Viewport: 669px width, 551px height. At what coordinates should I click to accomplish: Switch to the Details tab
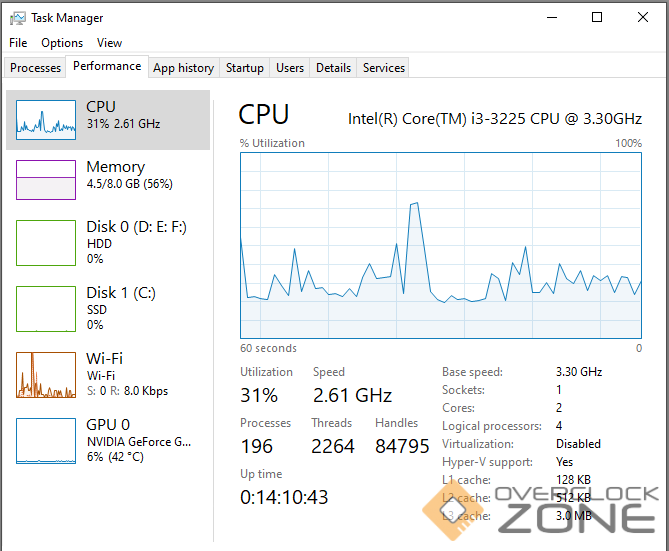[x=333, y=68]
